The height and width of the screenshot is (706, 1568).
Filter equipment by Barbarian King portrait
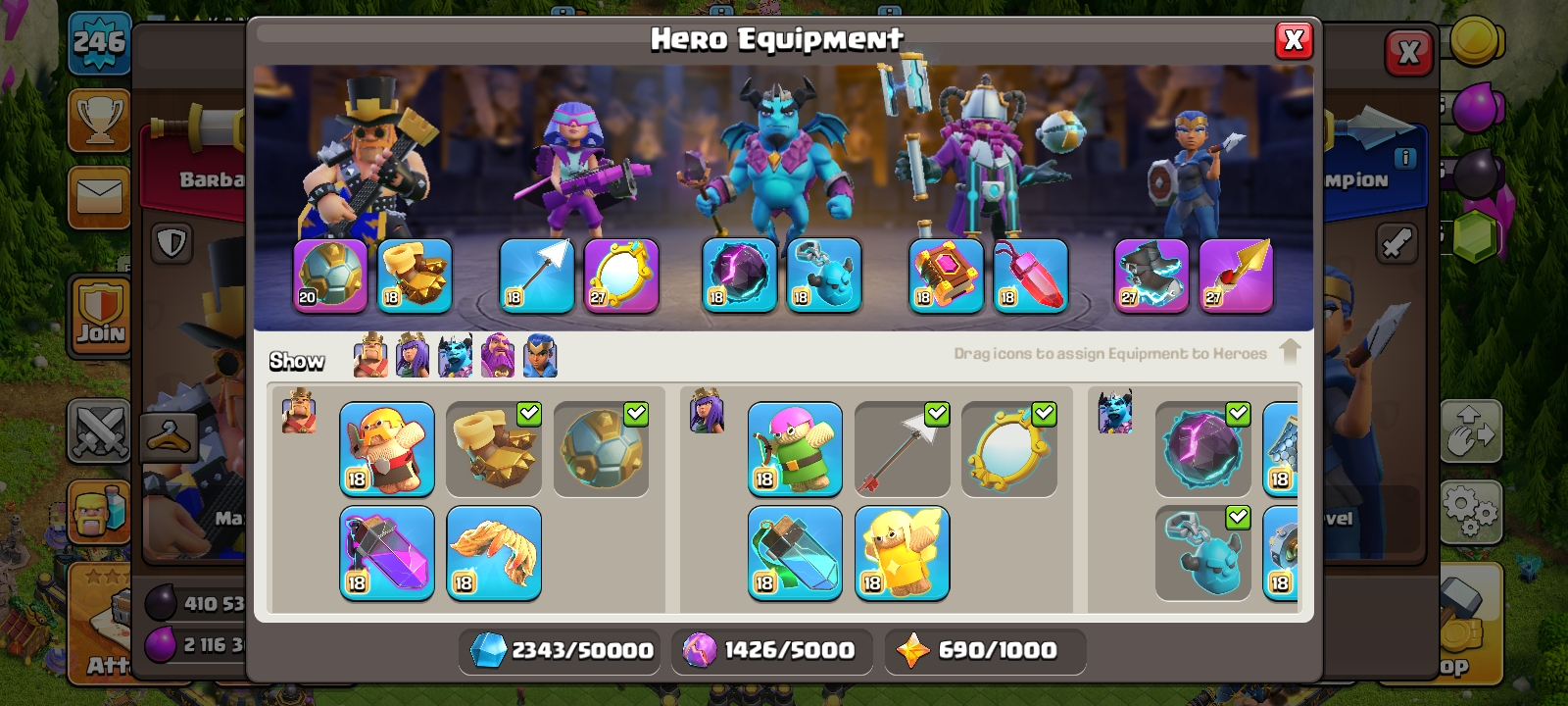point(370,355)
